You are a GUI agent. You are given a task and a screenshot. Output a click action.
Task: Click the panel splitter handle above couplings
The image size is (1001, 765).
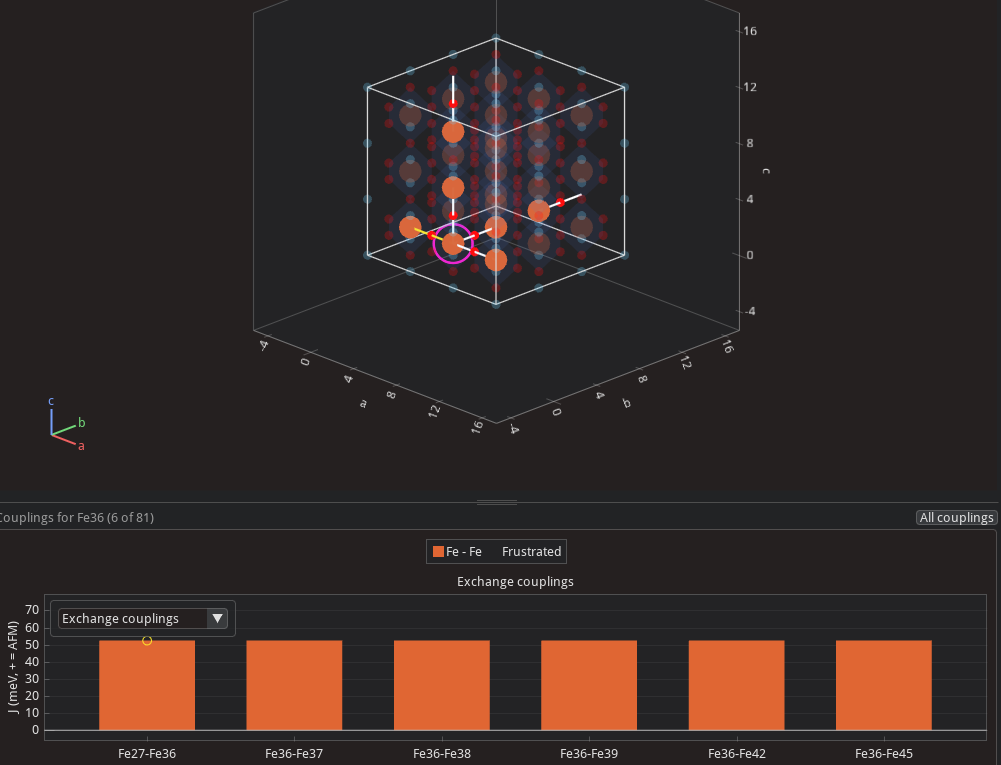click(497, 503)
